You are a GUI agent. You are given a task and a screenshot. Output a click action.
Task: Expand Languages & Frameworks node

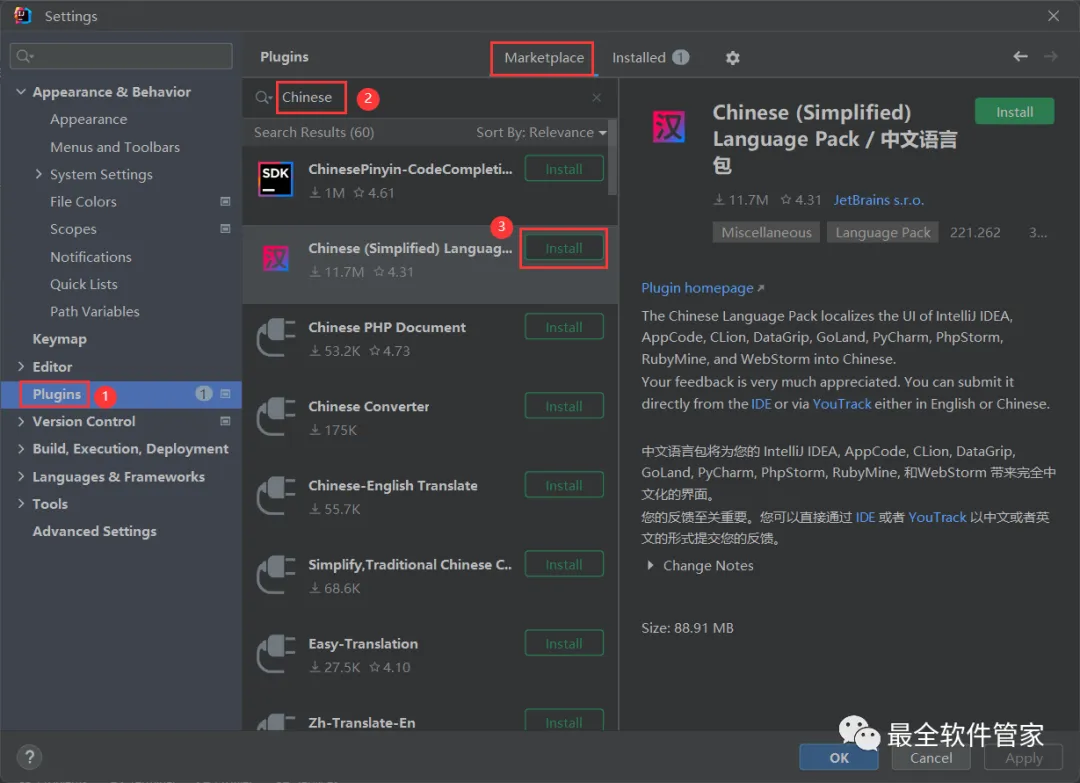[x=21, y=476]
